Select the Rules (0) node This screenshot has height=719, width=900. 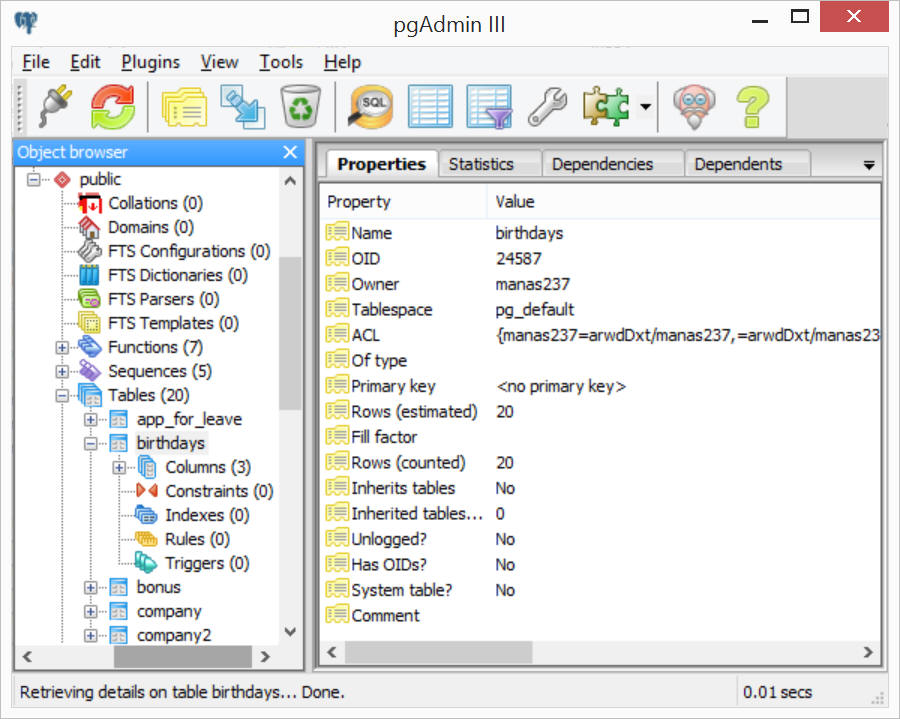(197, 539)
